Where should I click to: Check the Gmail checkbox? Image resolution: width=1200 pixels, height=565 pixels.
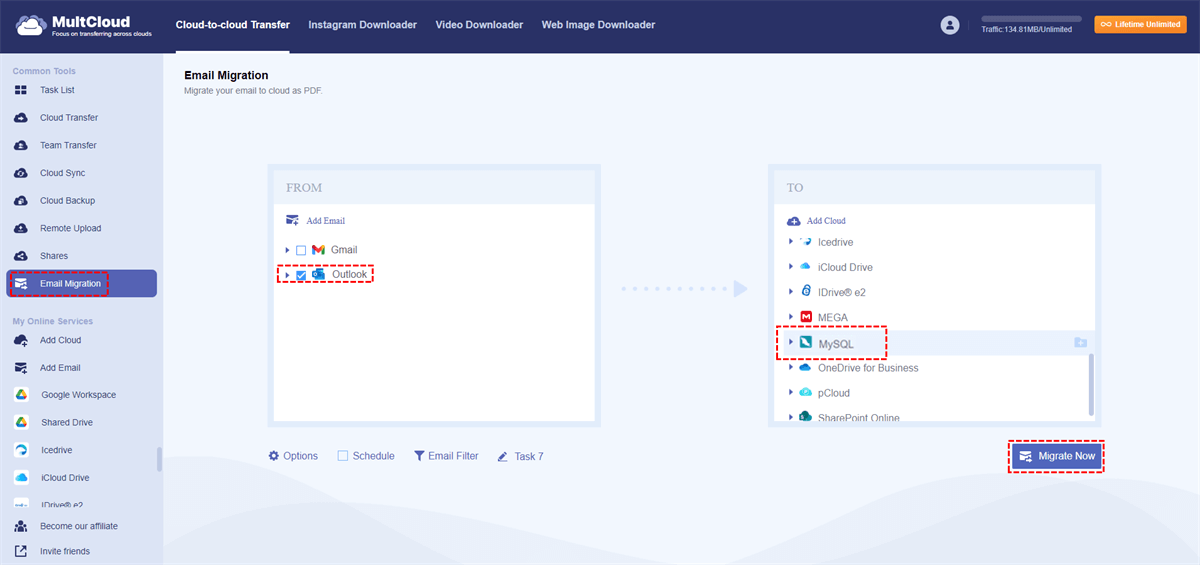click(x=301, y=250)
